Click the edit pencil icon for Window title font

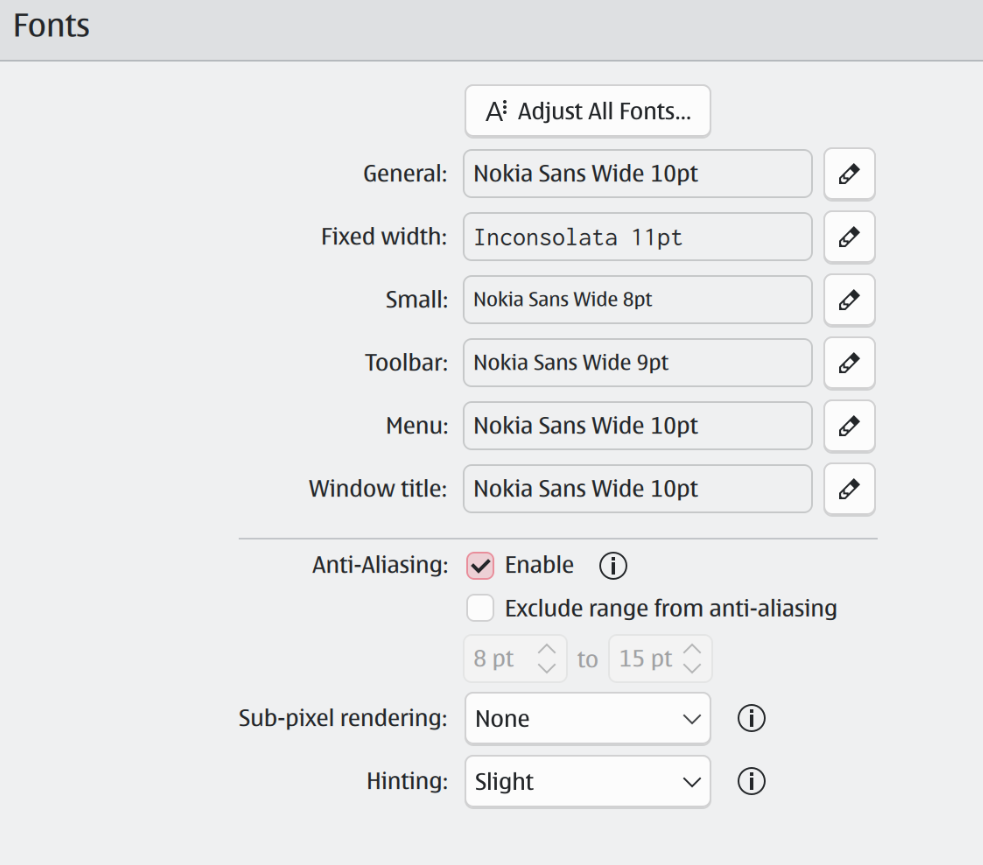(x=849, y=489)
